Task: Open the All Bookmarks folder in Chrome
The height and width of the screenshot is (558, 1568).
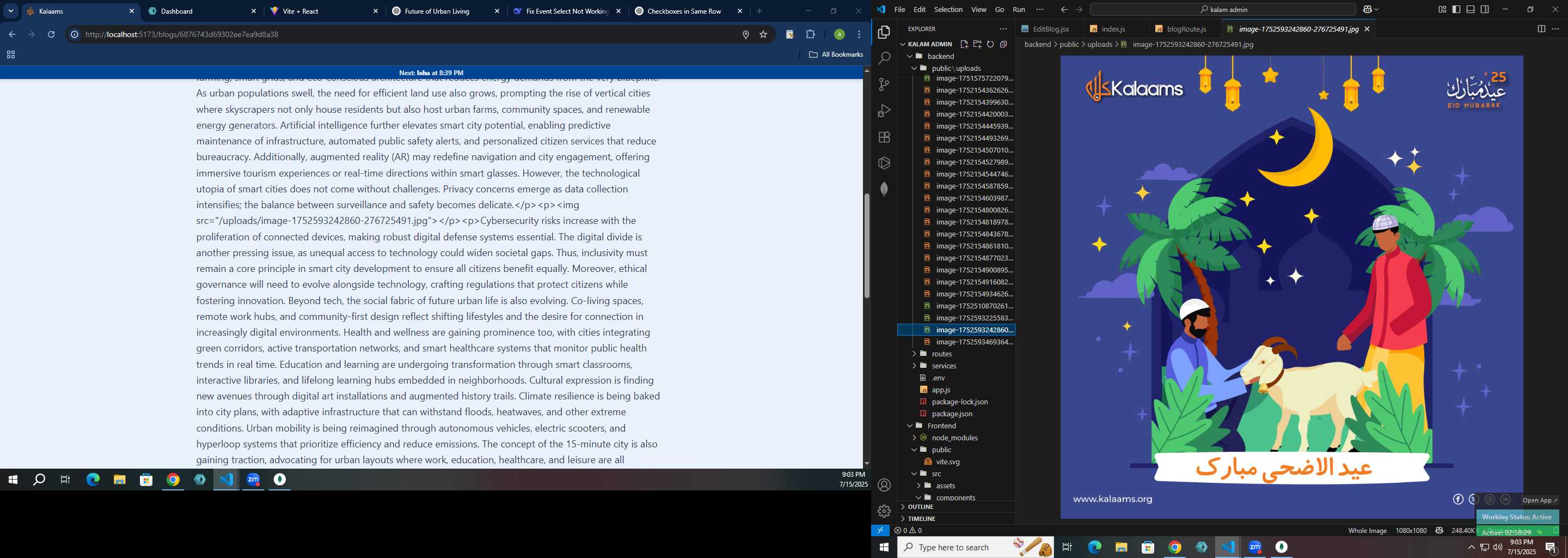Action: click(x=836, y=55)
